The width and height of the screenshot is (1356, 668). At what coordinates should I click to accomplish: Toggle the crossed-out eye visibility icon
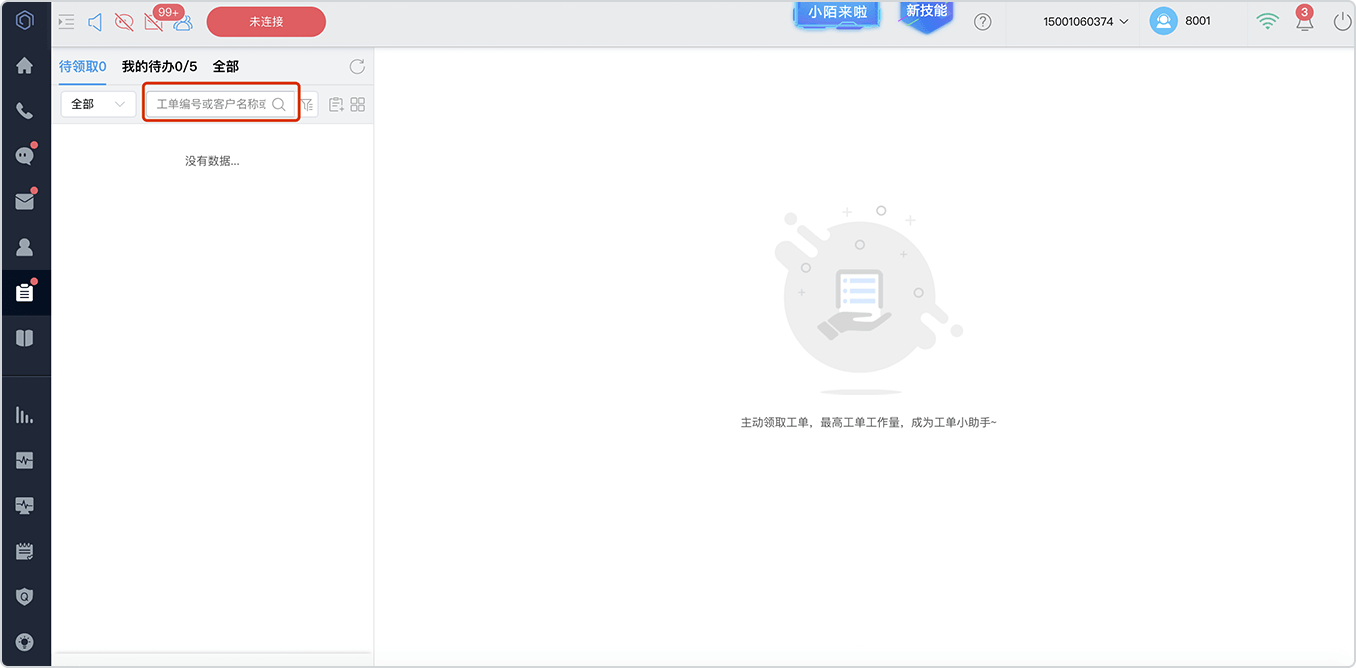(x=124, y=22)
